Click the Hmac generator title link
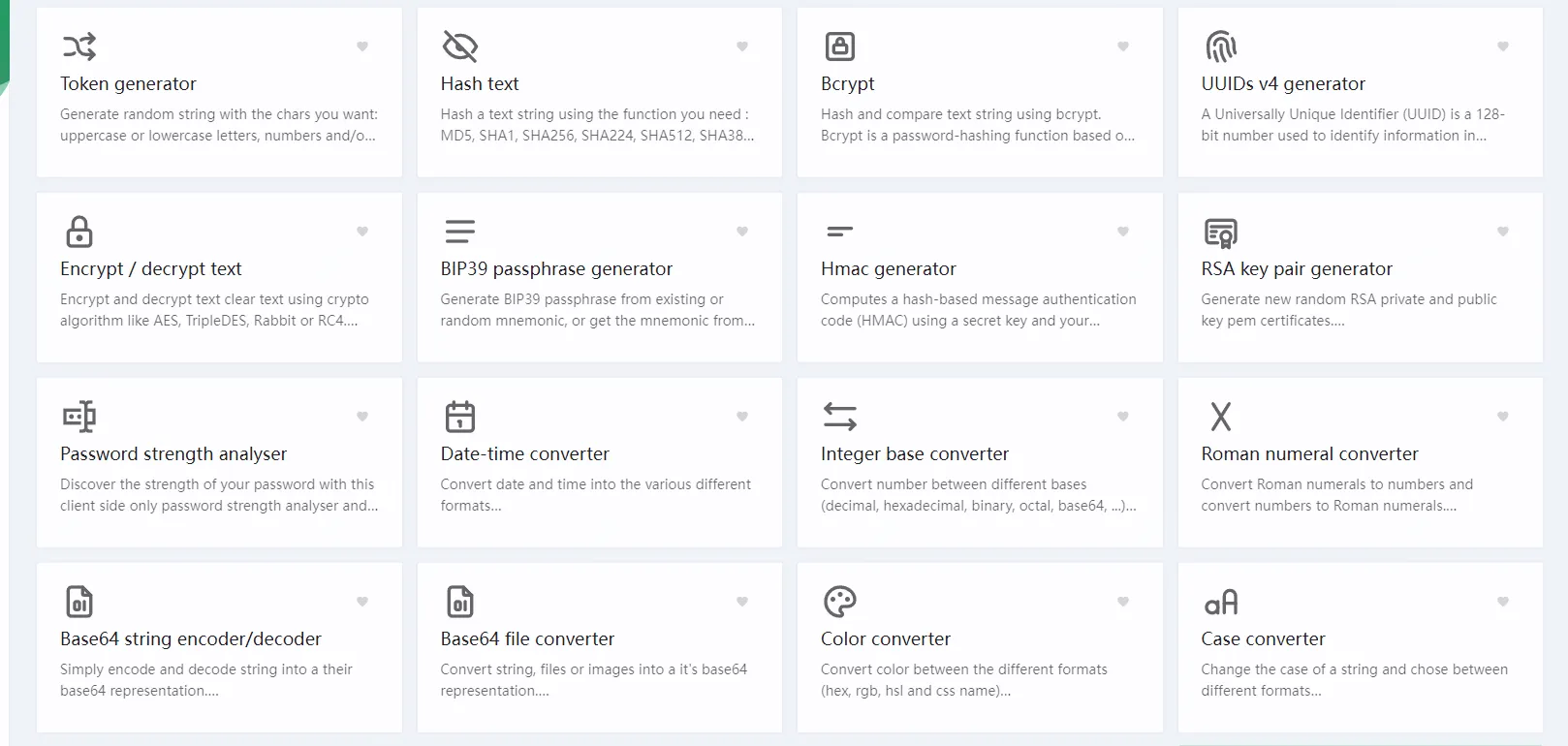Viewport: 1568px width, 746px height. [x=888, y=269]
